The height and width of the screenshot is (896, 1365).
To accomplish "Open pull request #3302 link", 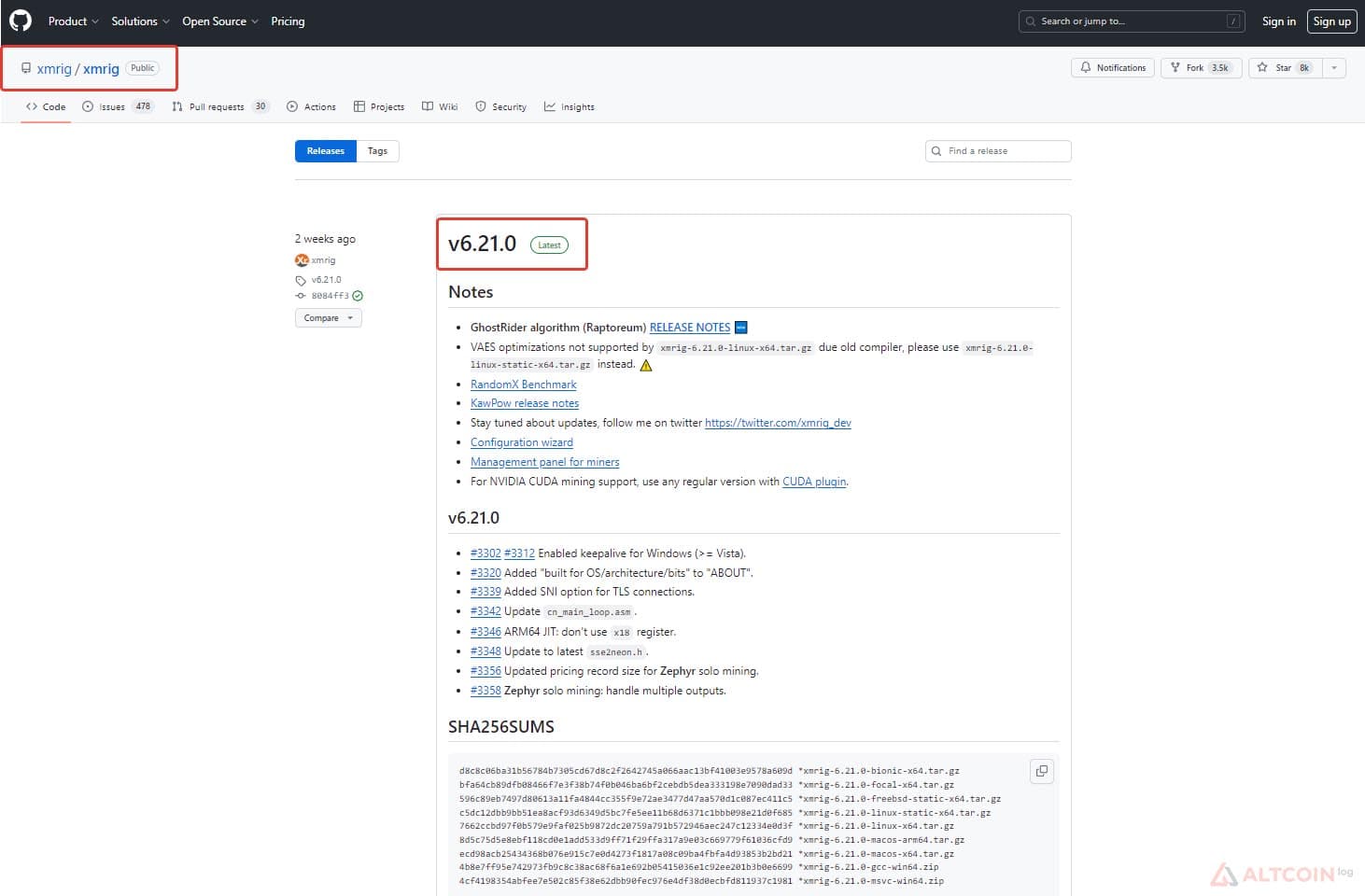I will click(485, 553).
